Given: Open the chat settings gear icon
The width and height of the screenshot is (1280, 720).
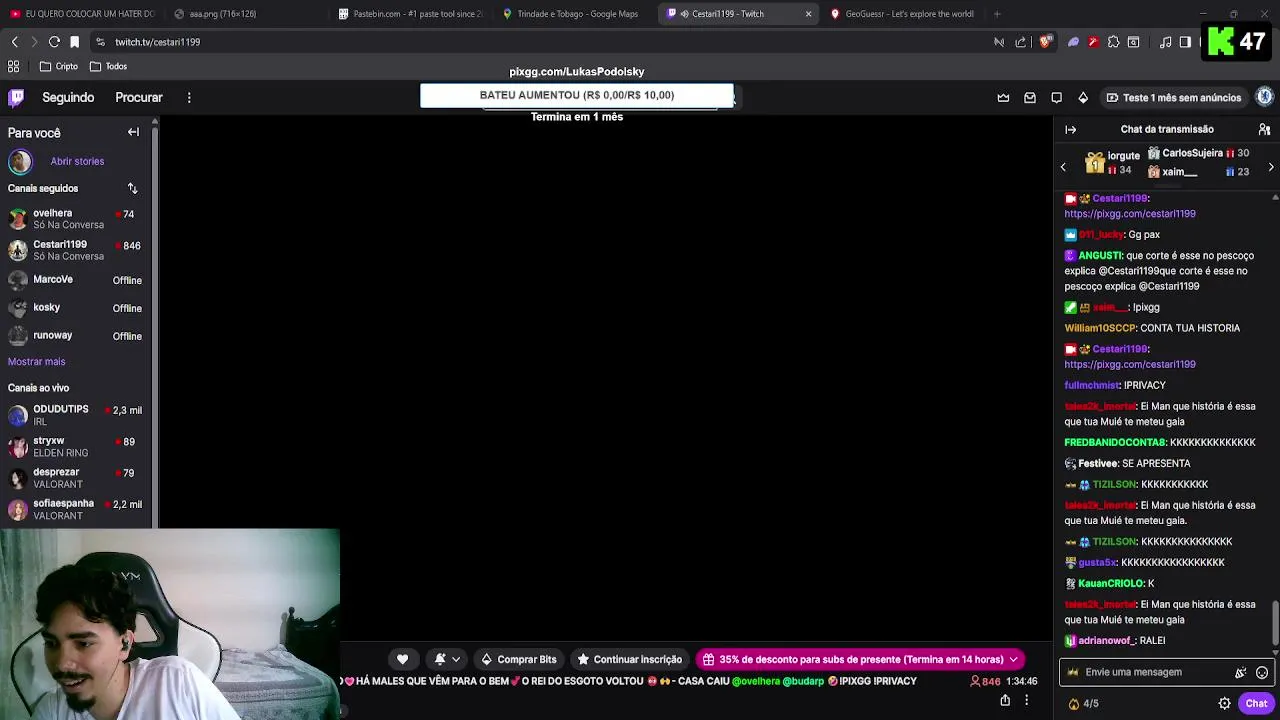Looking at the screenshot, I should pyautogui.click(x=1224, y=704).
